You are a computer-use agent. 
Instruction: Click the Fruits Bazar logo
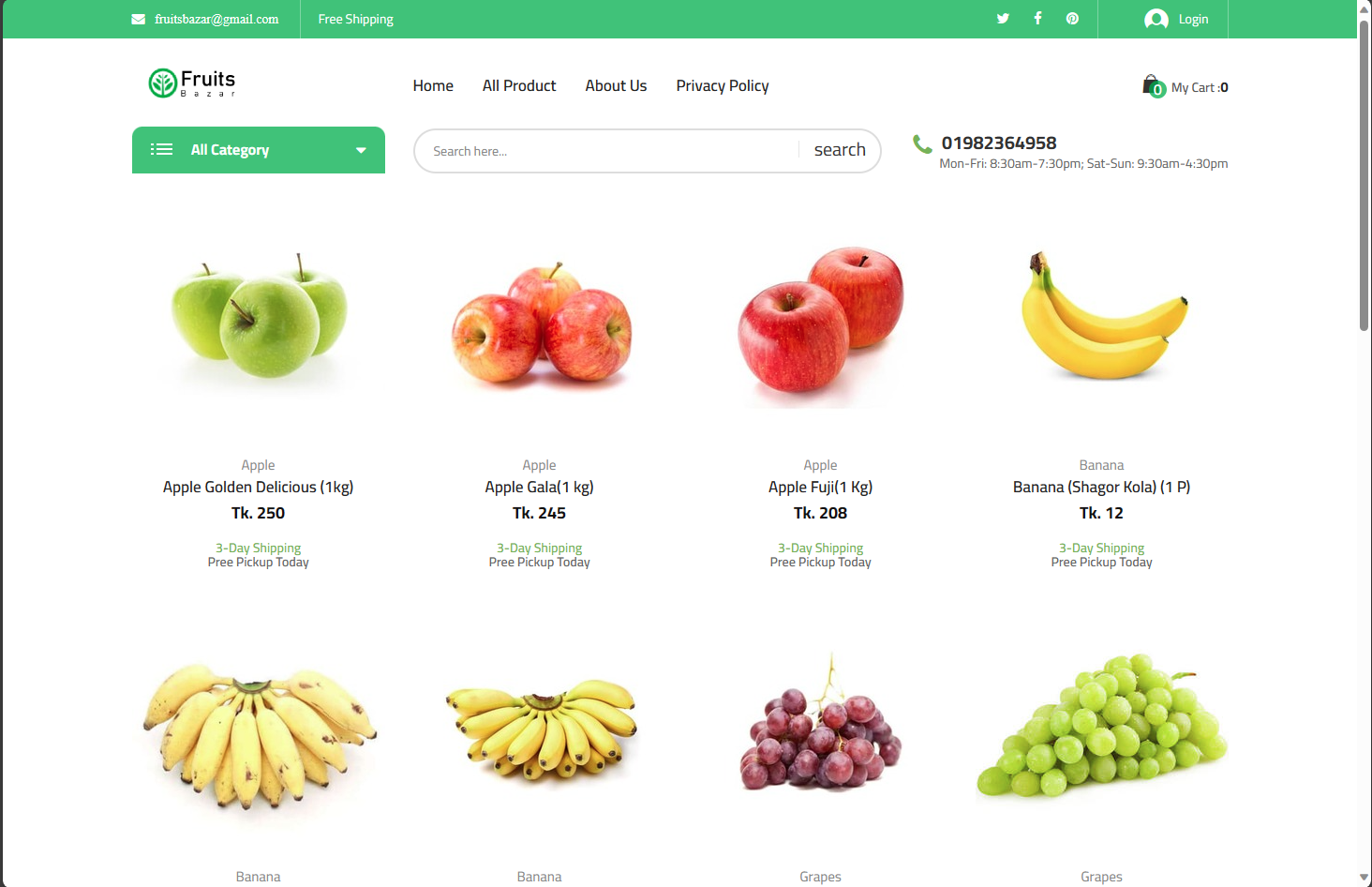192,83
